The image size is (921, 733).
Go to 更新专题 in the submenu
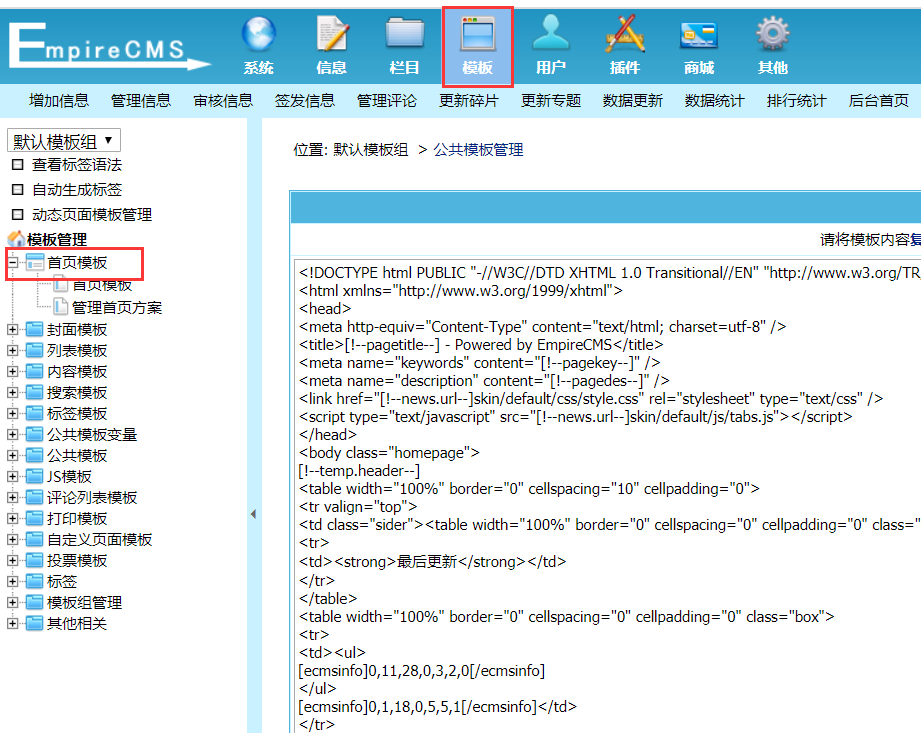pos(551,100)
